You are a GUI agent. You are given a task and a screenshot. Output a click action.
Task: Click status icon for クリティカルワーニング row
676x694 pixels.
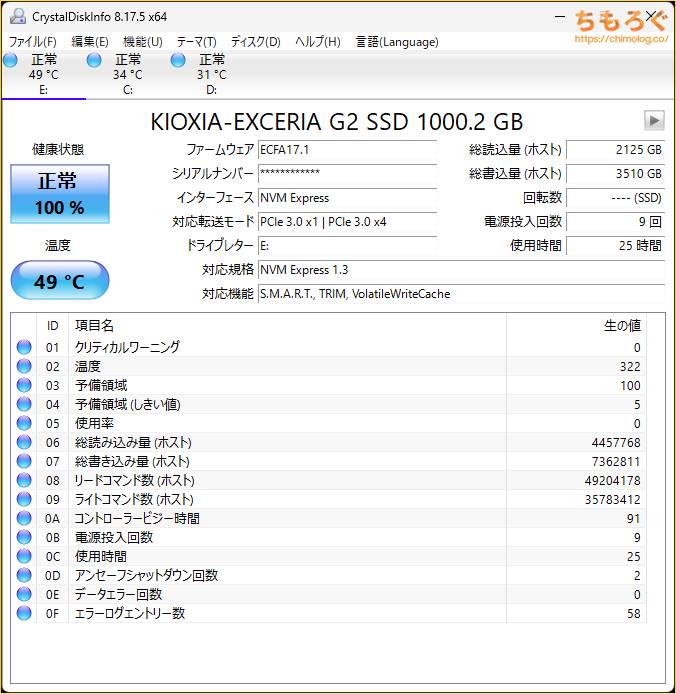24,347
